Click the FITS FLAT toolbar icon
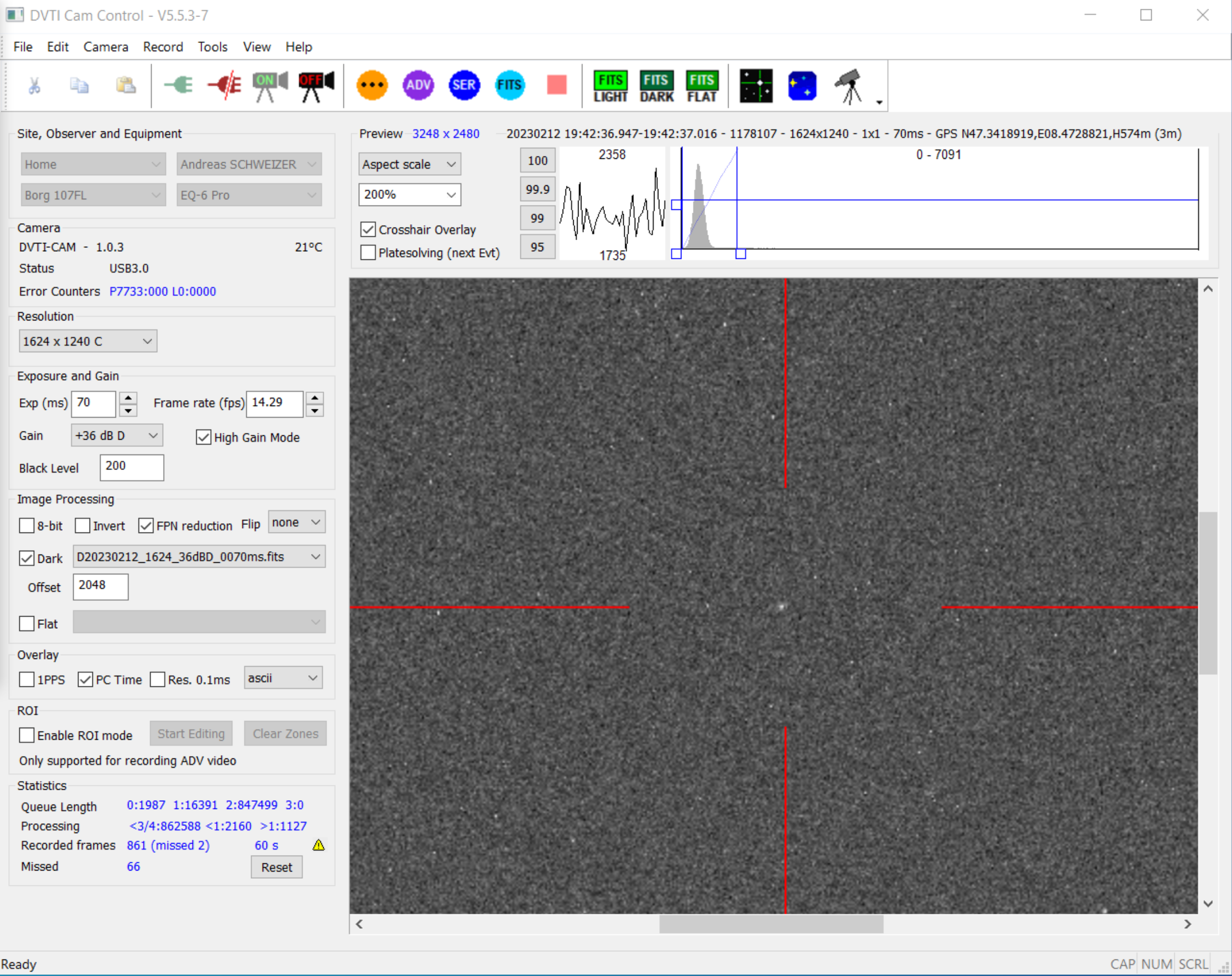The image size is (1232, 976). point(701,87)
